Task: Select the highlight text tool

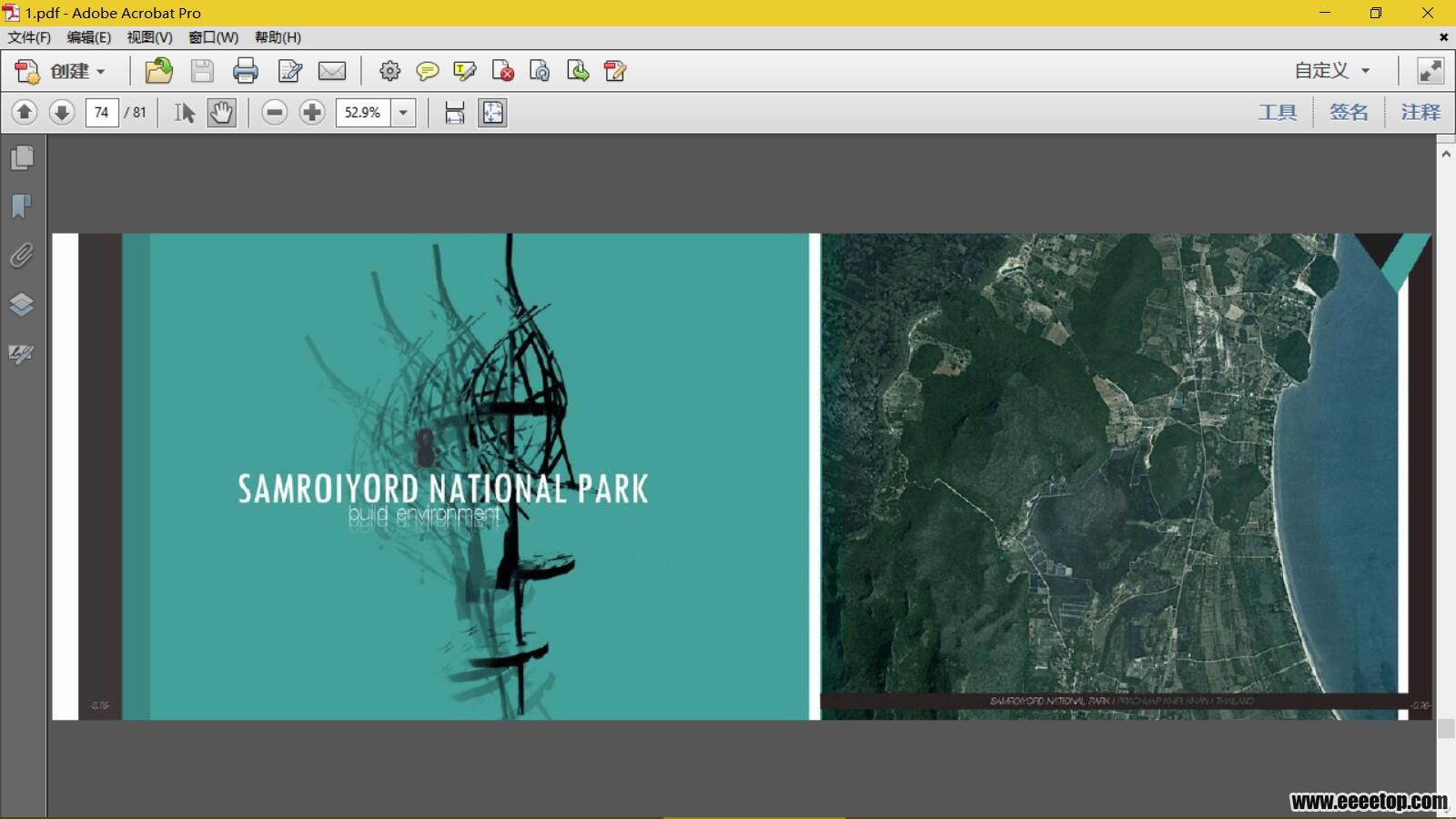Action: (465, 71)
